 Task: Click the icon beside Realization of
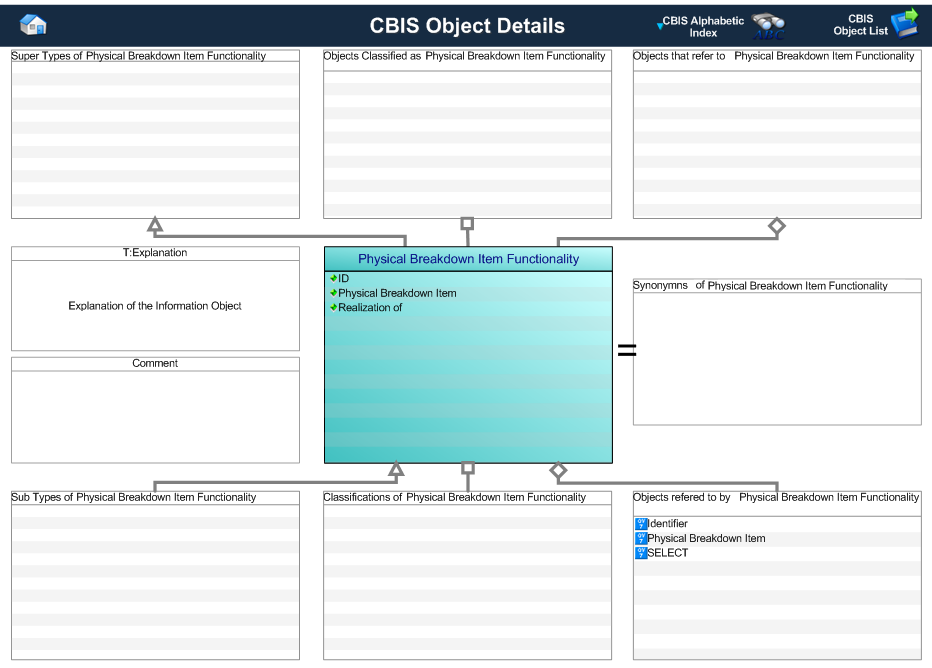333,307
